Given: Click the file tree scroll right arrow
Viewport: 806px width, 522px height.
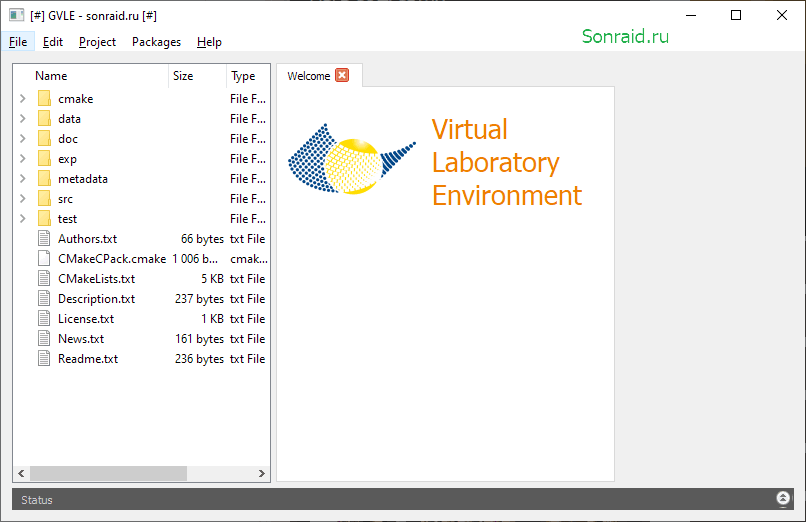Looking at the screenshot, I should click(x=262, y=473).
